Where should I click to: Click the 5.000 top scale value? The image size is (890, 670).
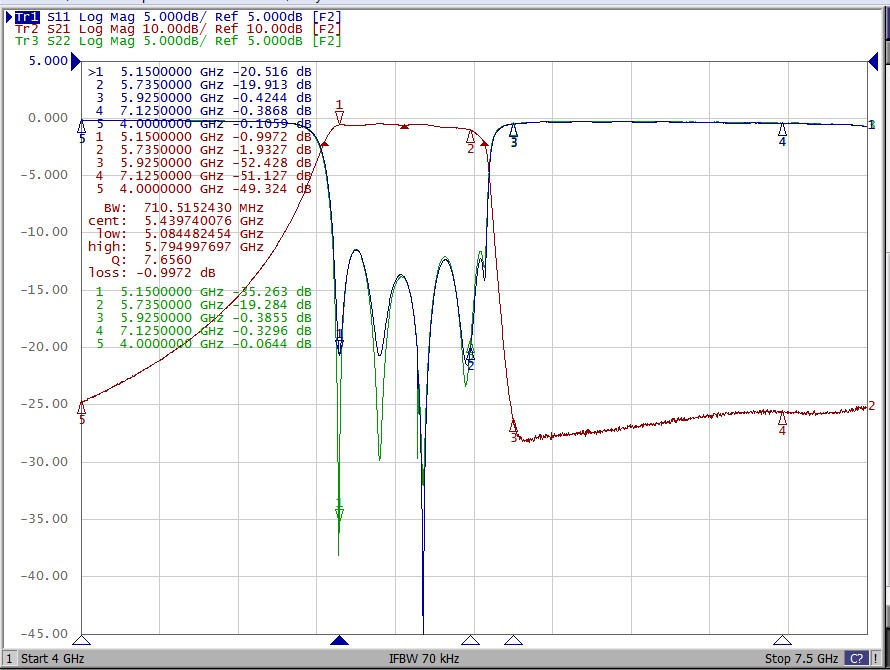[x=48, y=61]
